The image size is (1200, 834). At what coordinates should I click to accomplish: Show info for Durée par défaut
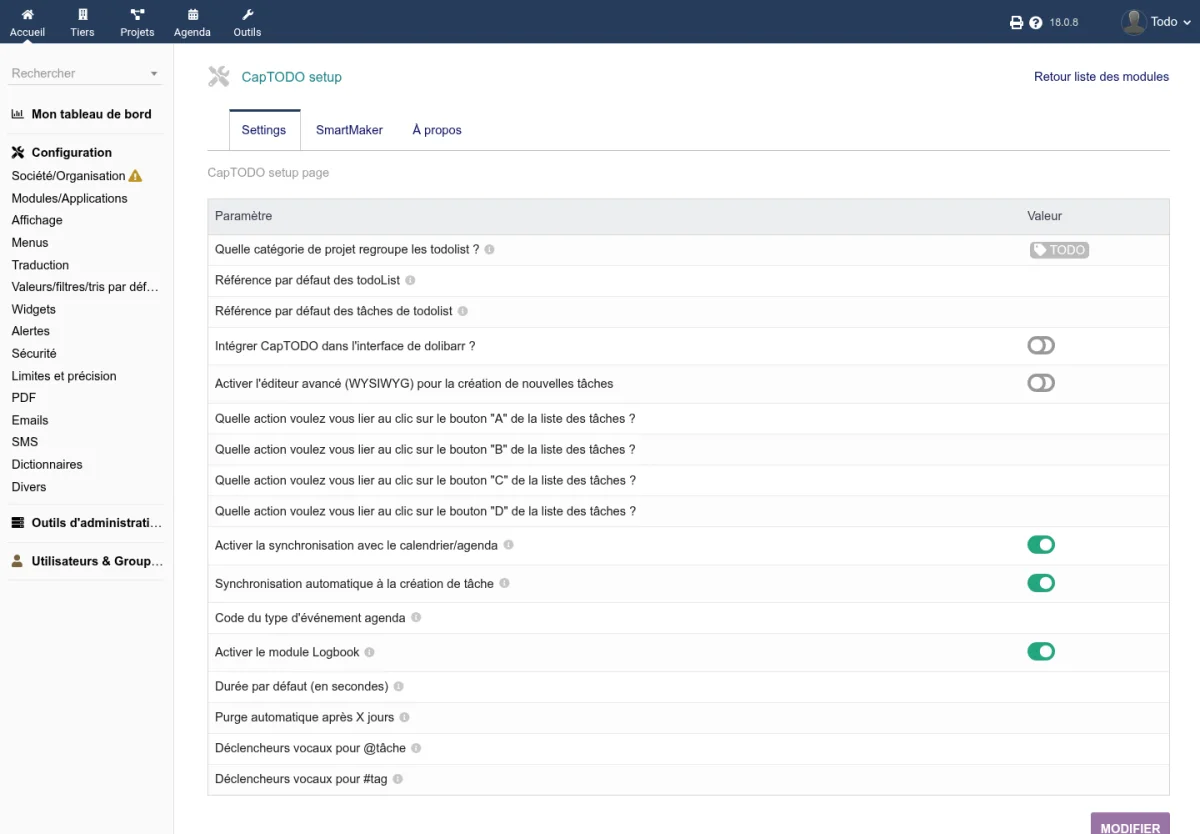tap(399, 687)
